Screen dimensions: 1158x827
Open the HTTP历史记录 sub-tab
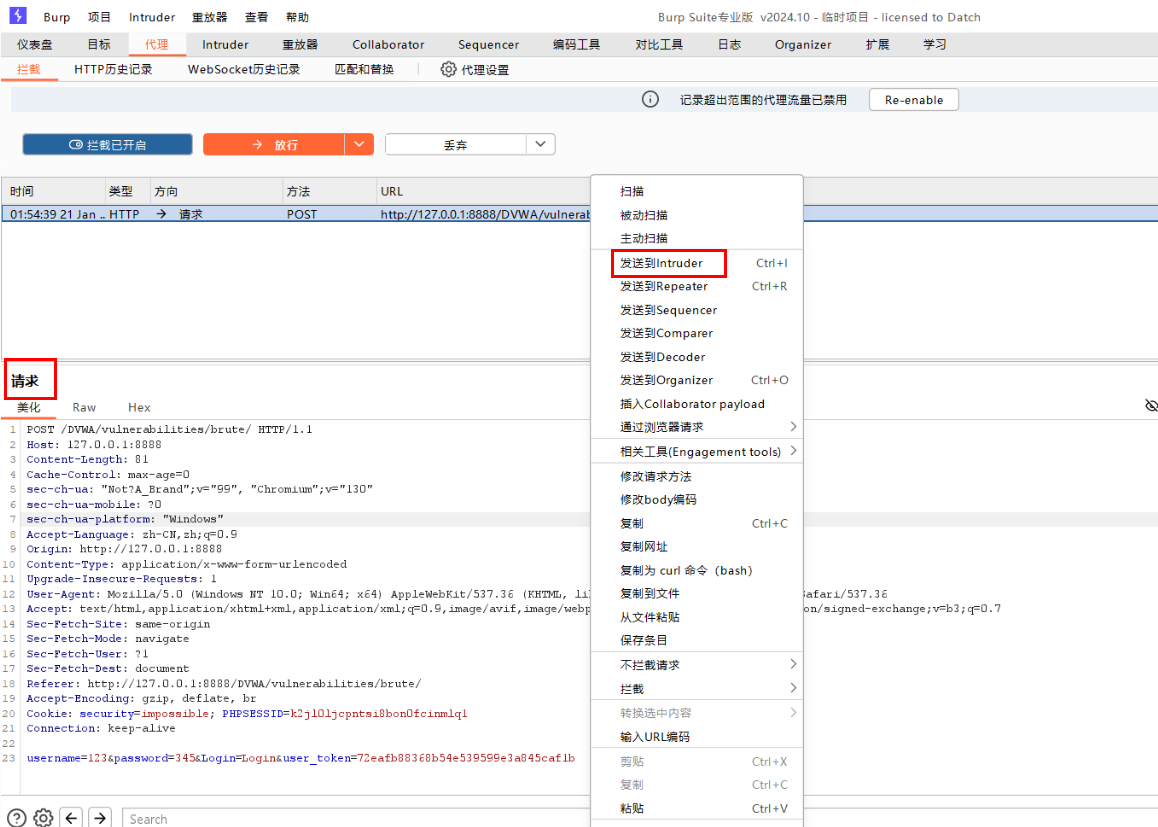(113, 69)
